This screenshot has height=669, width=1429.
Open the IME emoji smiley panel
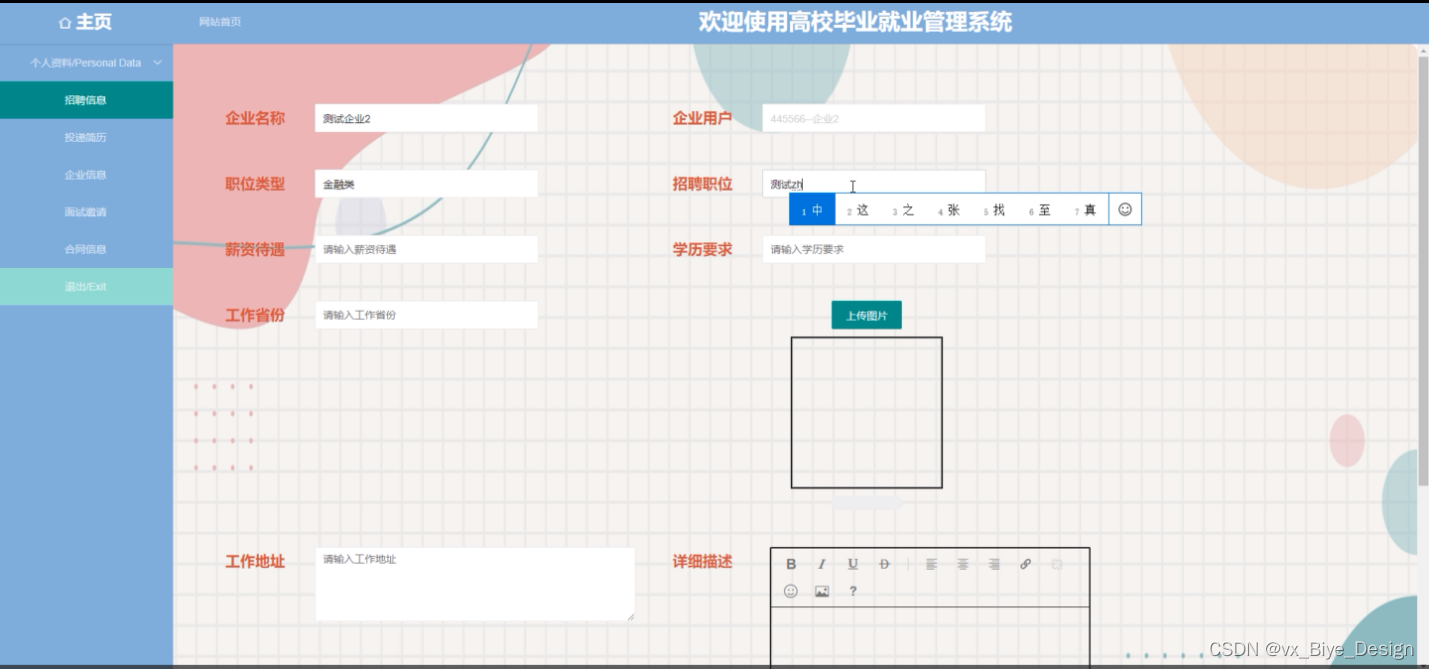click(1125, 209)
